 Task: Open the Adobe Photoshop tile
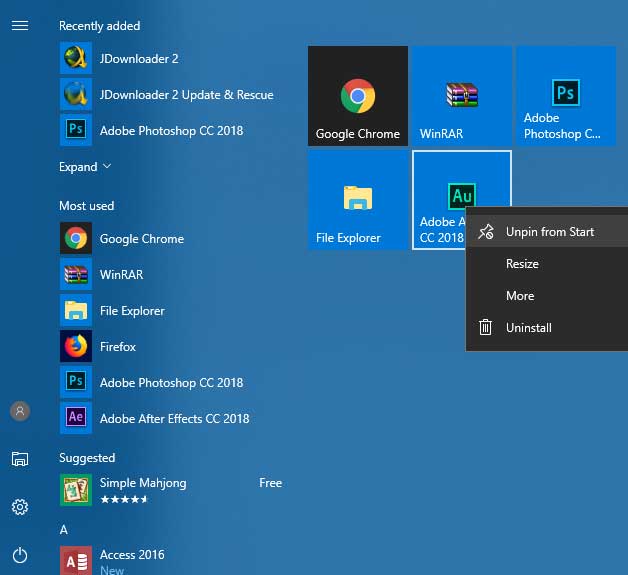(566, 96)
